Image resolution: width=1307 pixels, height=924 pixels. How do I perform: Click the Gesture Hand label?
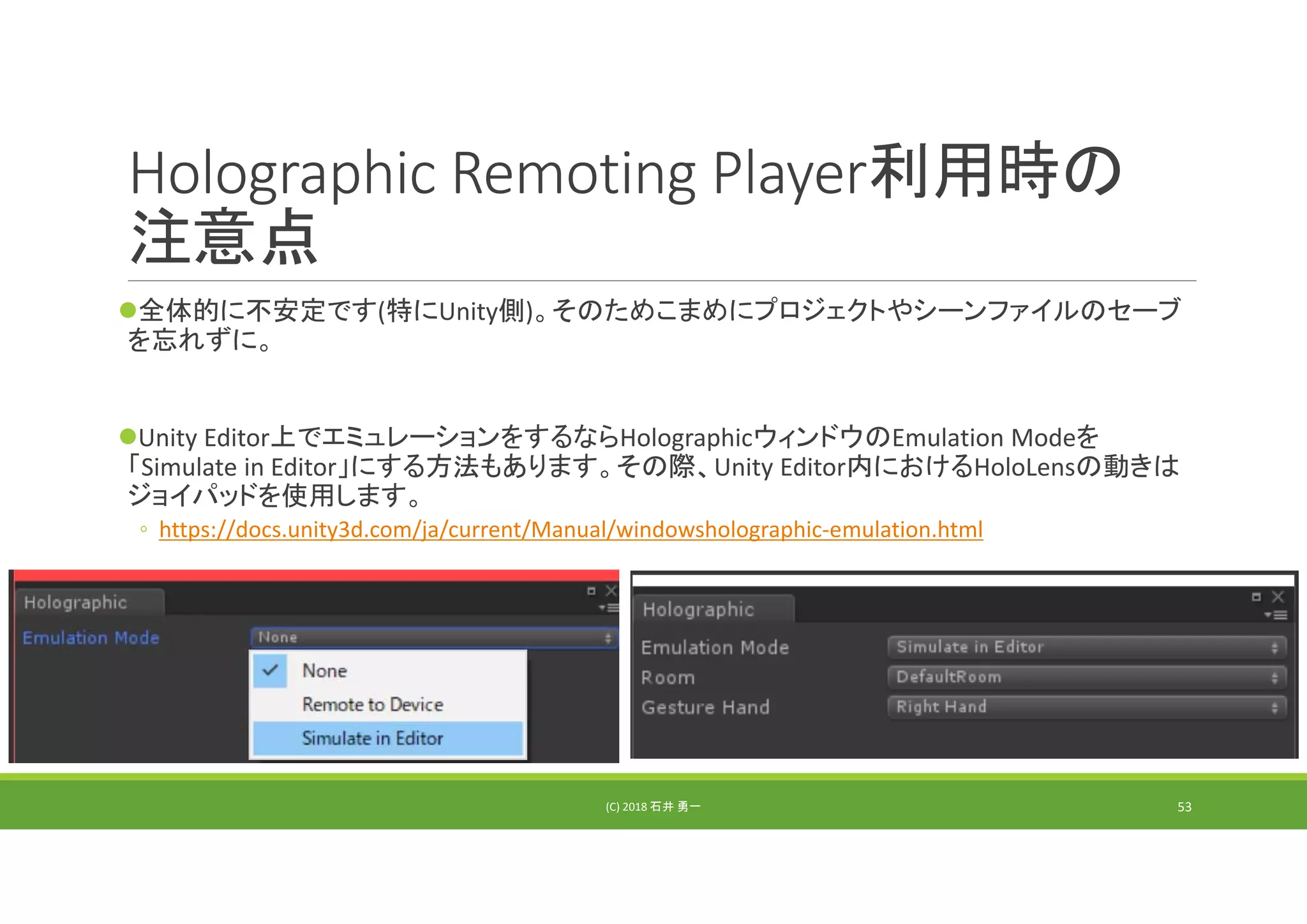[x=705, y=707]
